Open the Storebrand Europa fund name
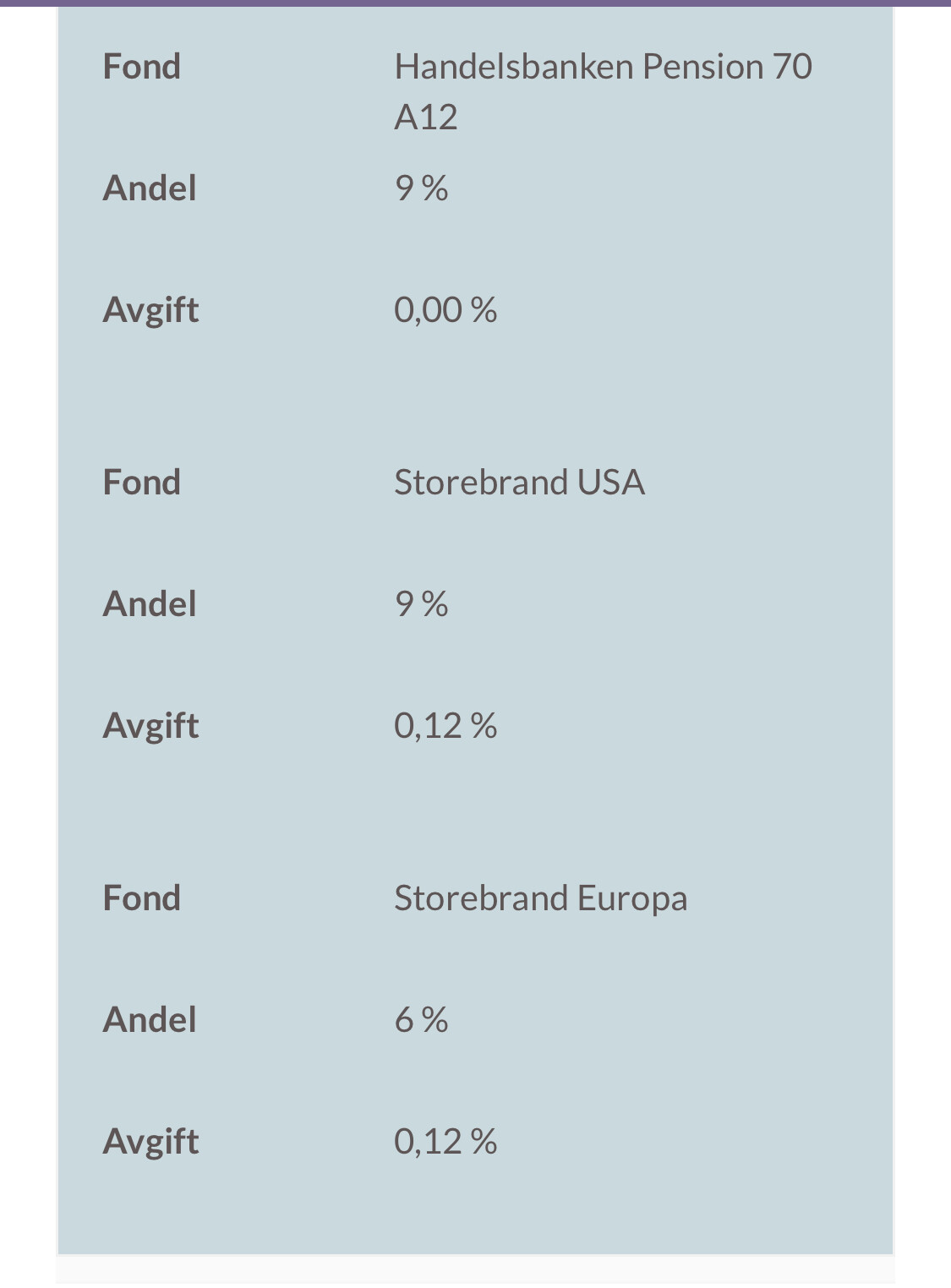 point(540,898)
